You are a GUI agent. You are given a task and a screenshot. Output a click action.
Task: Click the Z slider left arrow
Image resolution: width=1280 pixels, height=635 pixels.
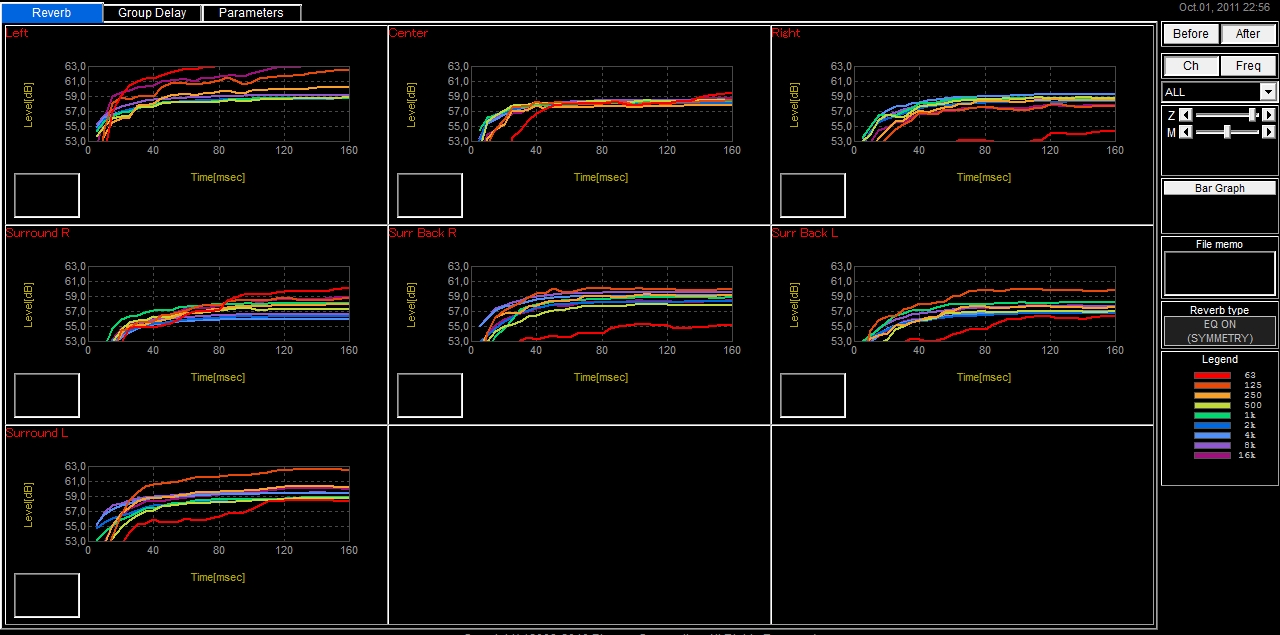(x=1186, y=115)
